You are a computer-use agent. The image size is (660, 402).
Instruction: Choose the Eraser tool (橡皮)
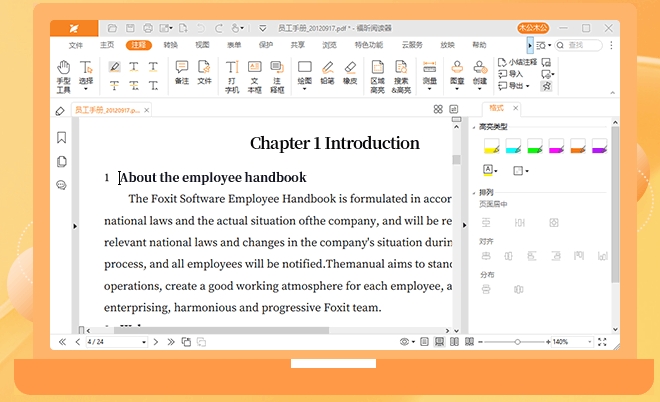pyautogui.click(x=349, y=76)
